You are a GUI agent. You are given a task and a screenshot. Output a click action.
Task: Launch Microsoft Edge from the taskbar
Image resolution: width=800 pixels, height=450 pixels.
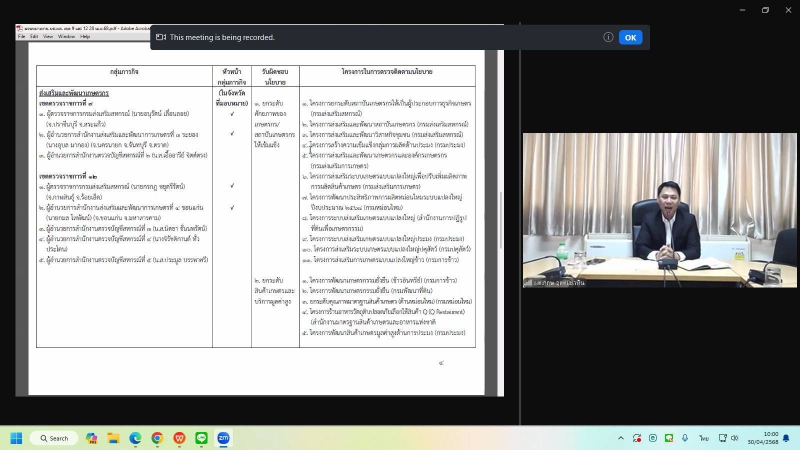pos(136,438)
